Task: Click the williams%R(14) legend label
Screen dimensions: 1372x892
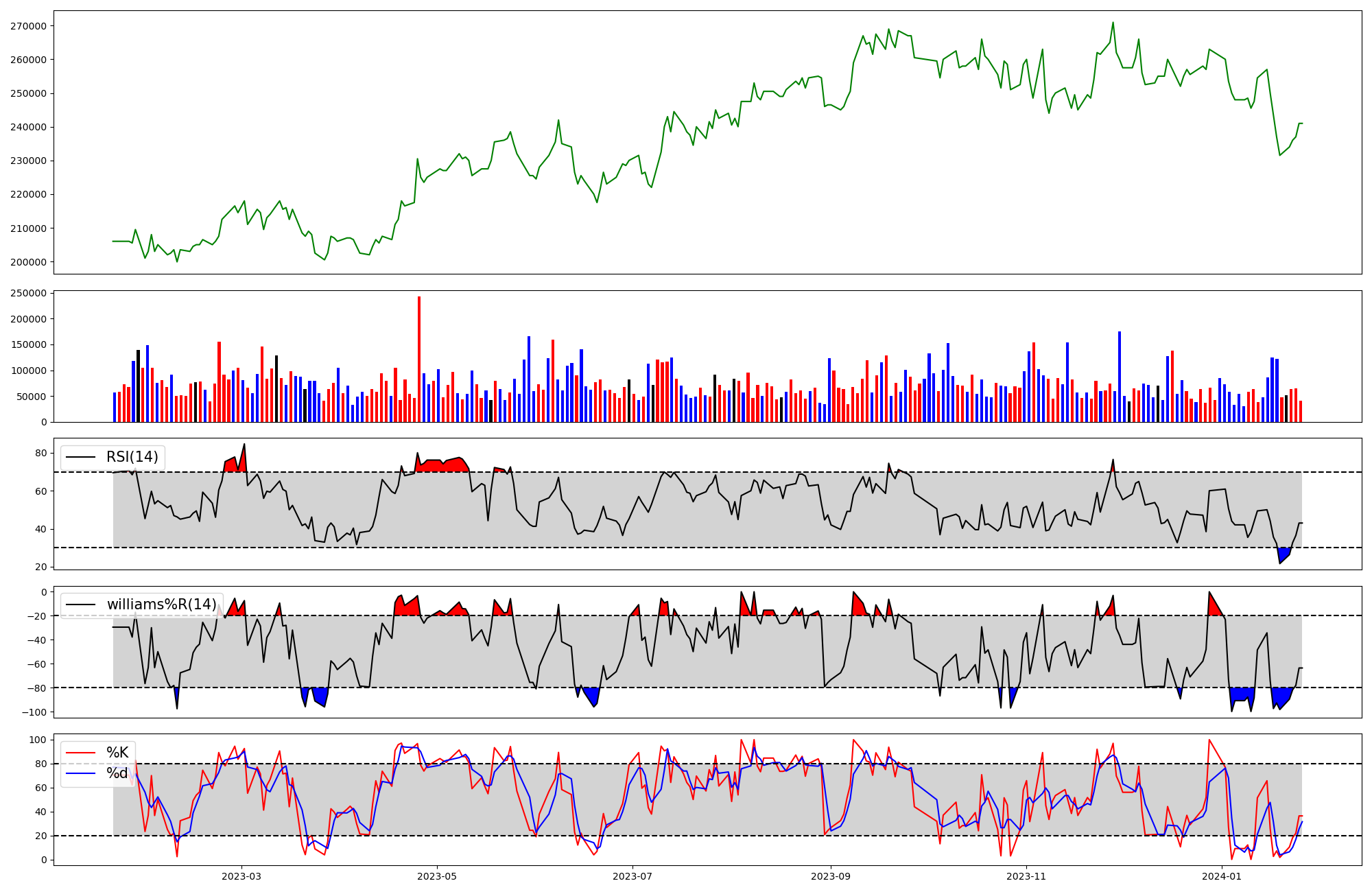Action: (x=161, y=605)
